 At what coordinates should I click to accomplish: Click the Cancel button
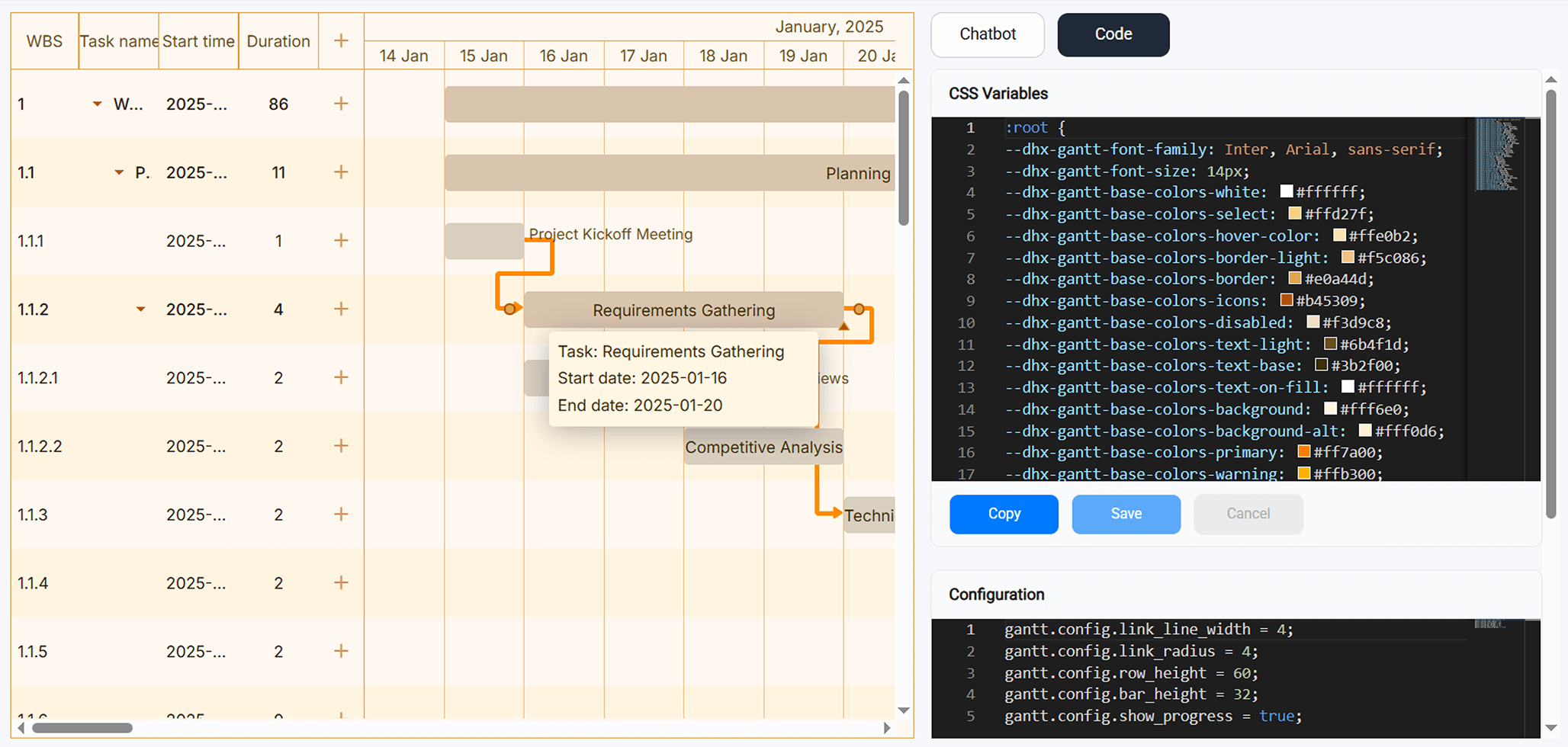pos(1248,514)
